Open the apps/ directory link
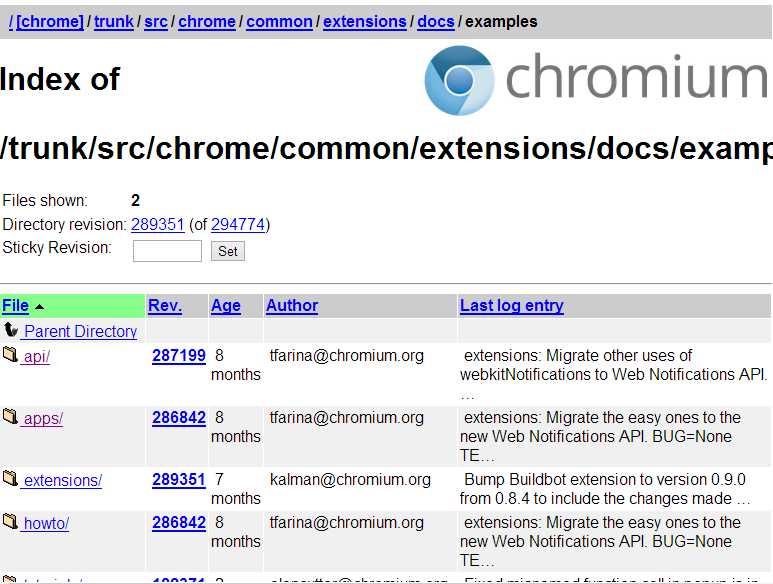Screen dimensions: 773x584 [x=43, y=418]
